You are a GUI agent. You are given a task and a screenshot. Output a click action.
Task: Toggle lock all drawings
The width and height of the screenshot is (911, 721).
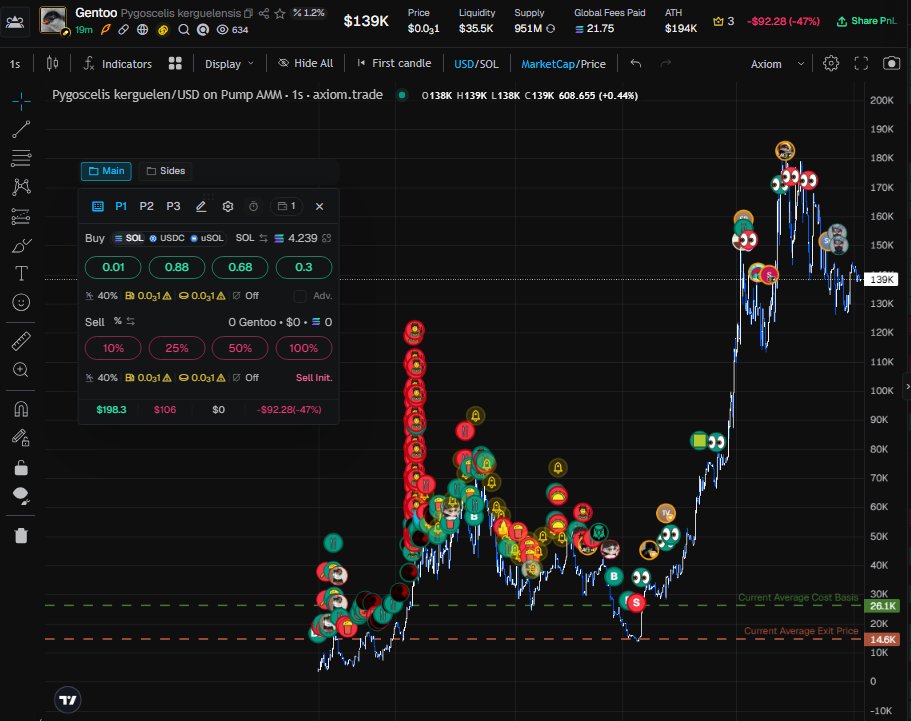21,467
